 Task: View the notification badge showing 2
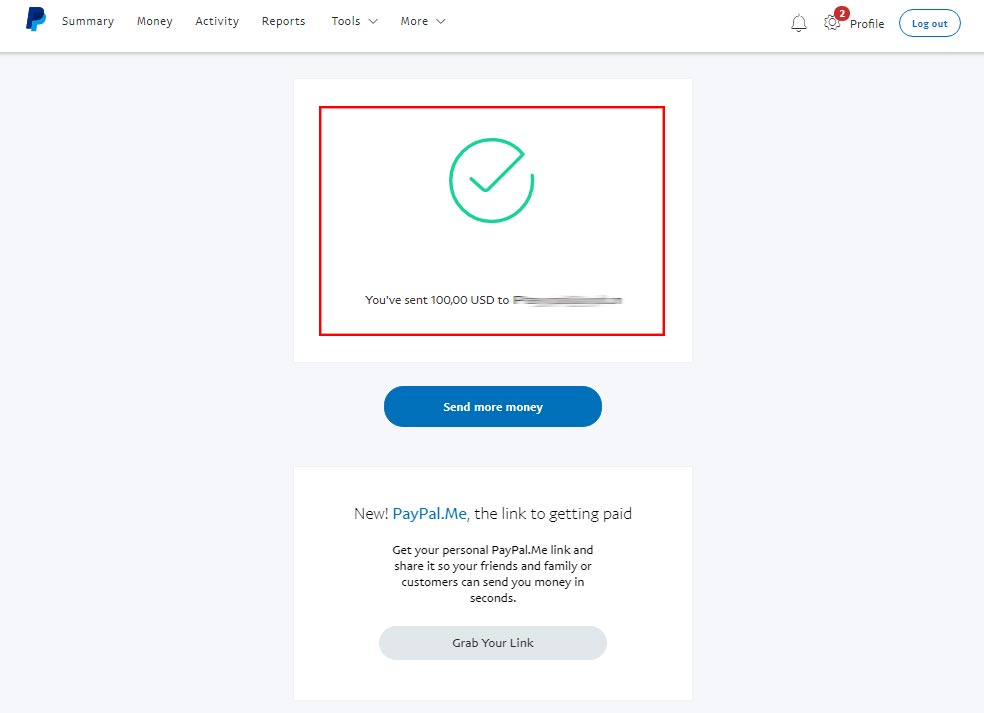coord(842,13)
